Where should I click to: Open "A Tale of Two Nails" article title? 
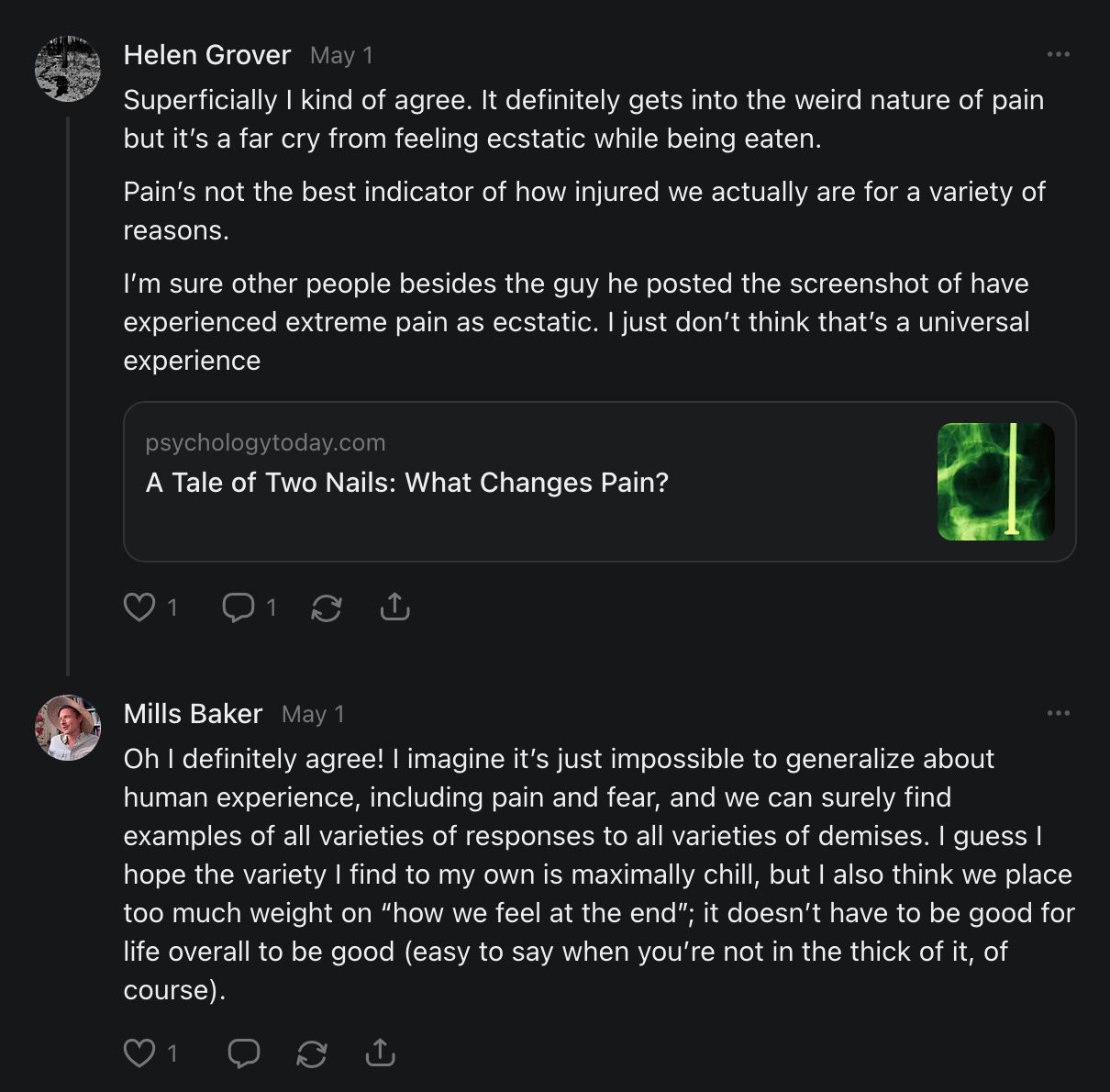[407, 483]
